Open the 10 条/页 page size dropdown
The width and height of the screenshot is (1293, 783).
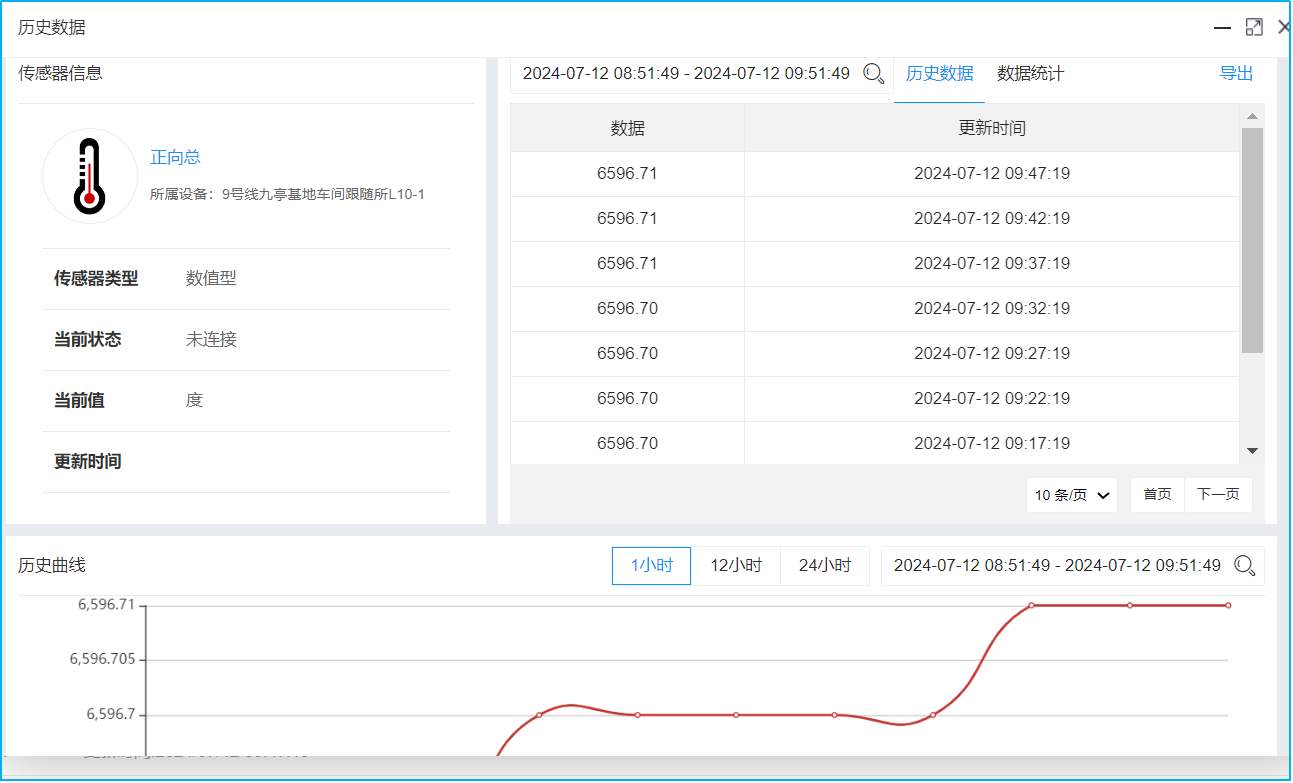[1072, 495]
